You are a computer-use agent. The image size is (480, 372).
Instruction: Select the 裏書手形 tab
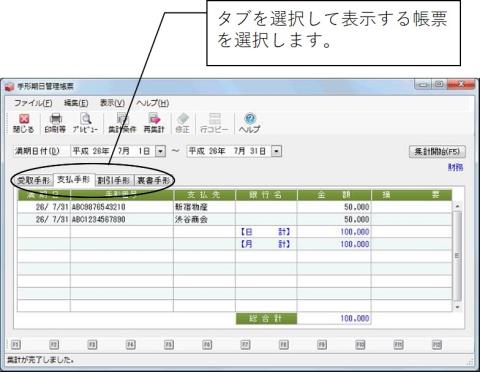[x=154, y=181]
